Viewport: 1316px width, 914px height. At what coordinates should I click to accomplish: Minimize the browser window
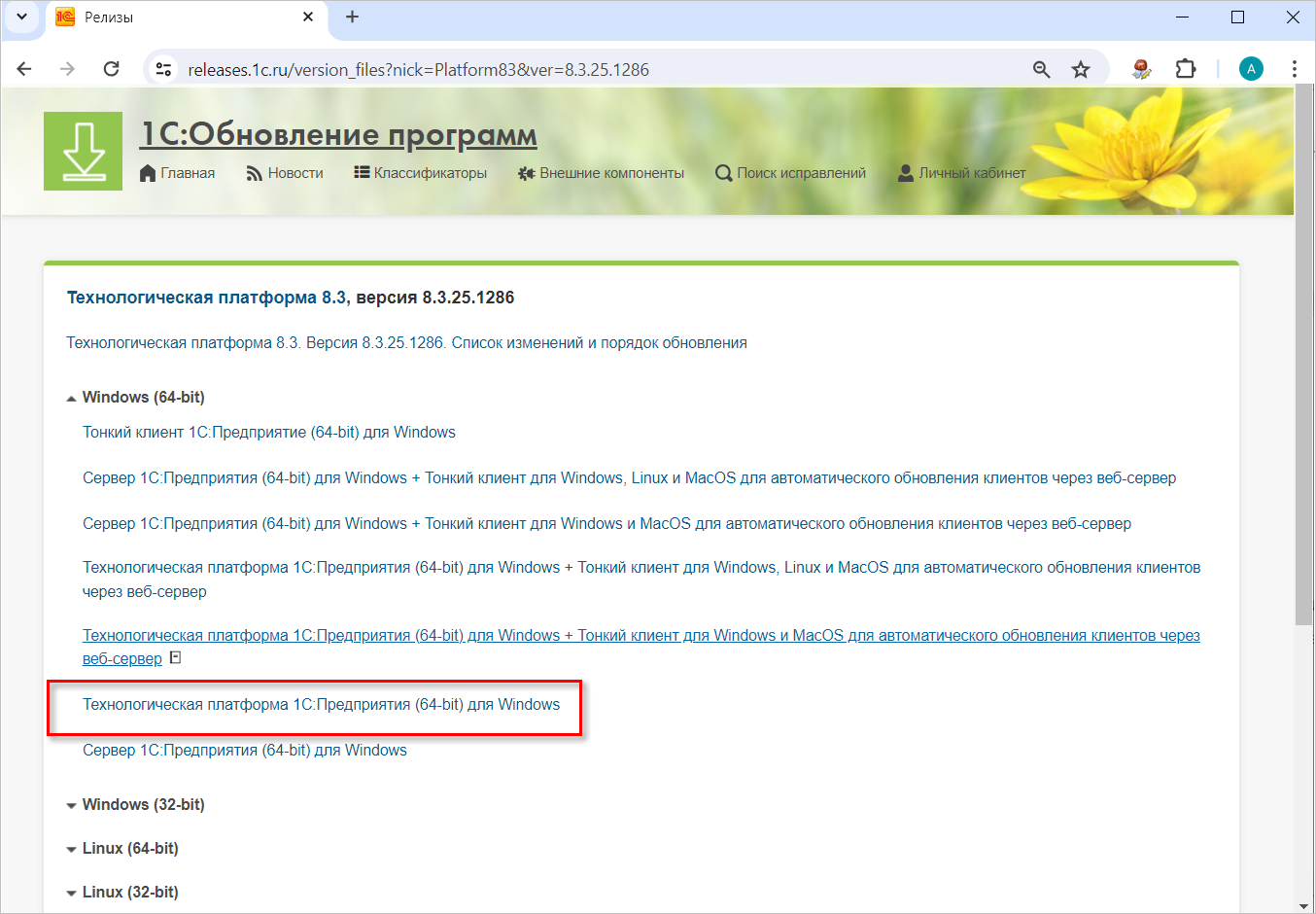coord(1183,17)
